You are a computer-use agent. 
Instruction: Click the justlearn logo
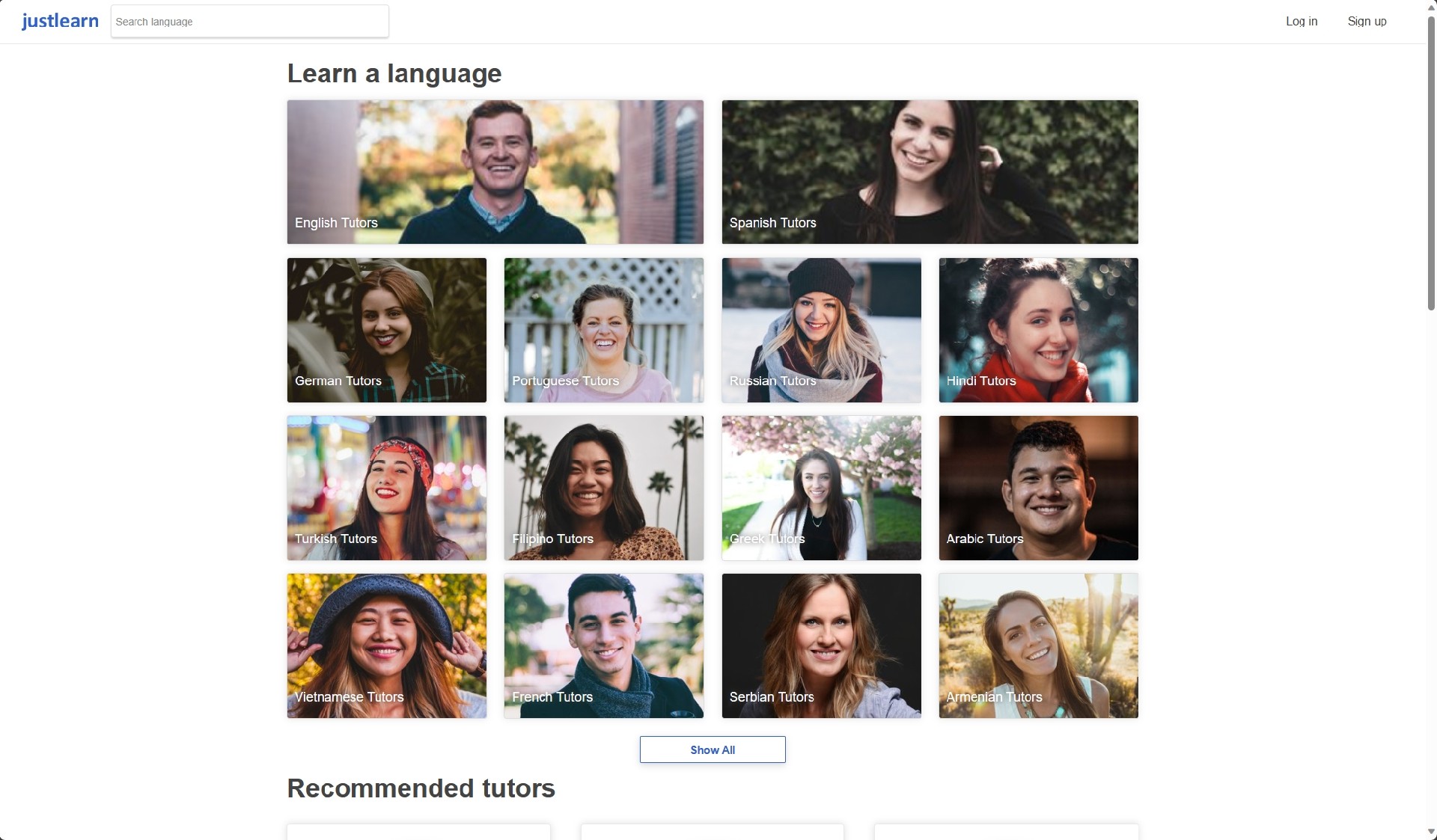click(x=60, y=21)
